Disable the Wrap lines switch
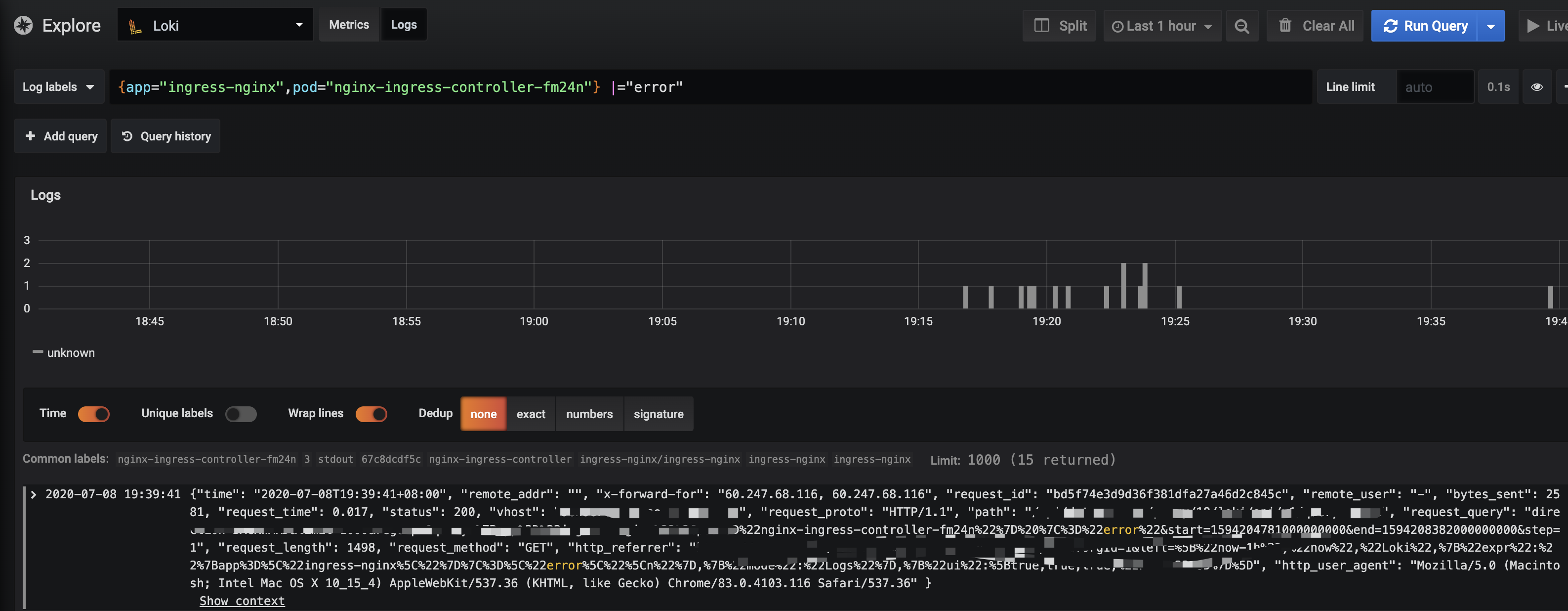The width and height of the screenshot is (1568, 611). coord(371,414)
